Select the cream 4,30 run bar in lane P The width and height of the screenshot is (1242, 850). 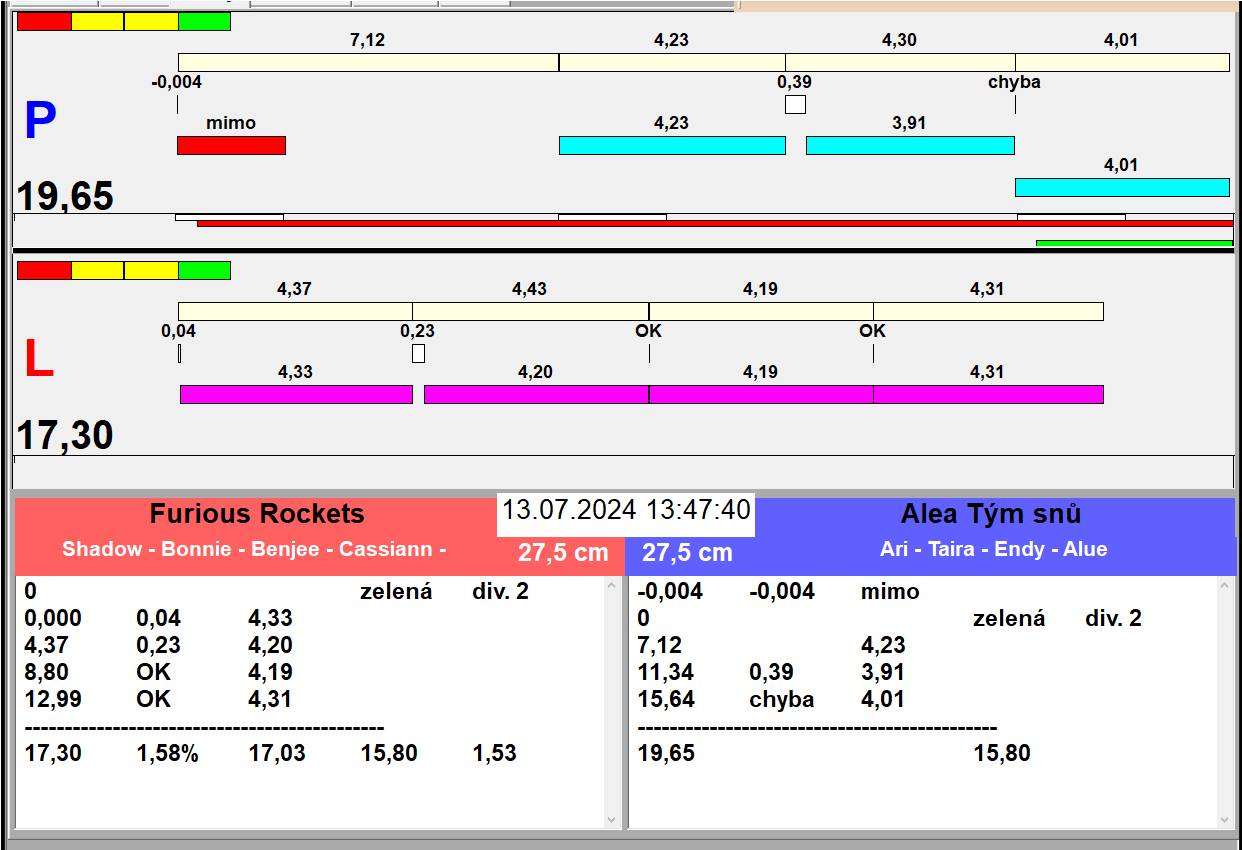click(900, 62)
